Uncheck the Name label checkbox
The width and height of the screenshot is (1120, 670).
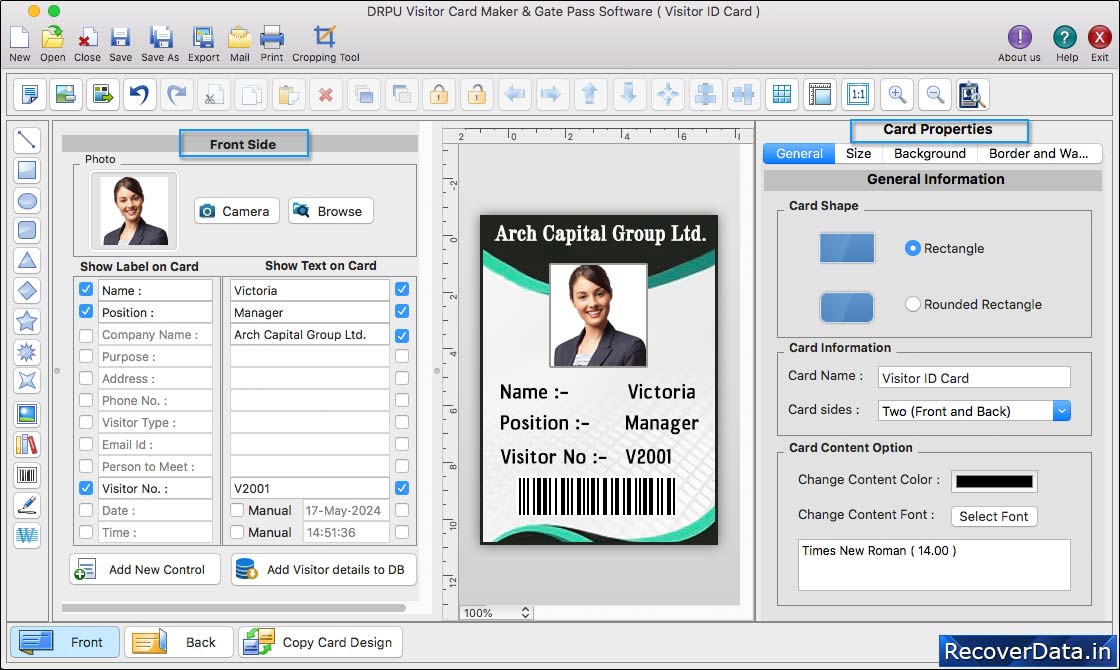click(86, 289)
